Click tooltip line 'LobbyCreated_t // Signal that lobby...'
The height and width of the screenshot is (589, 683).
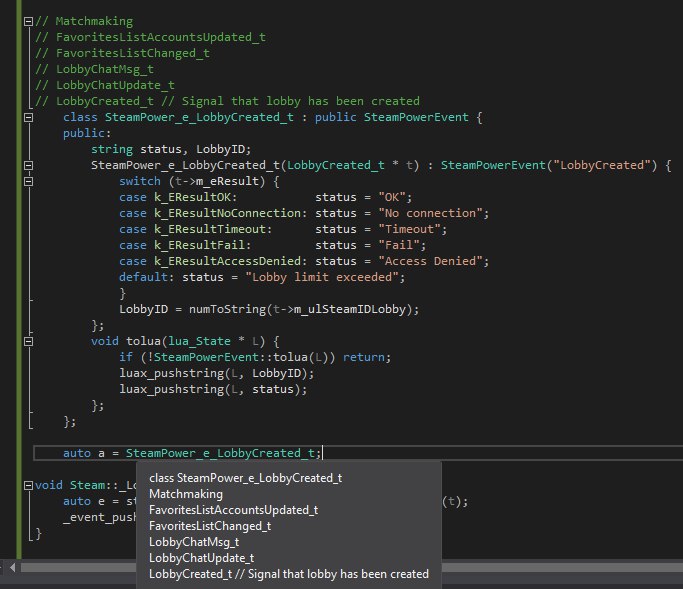(x=289, y=574)
